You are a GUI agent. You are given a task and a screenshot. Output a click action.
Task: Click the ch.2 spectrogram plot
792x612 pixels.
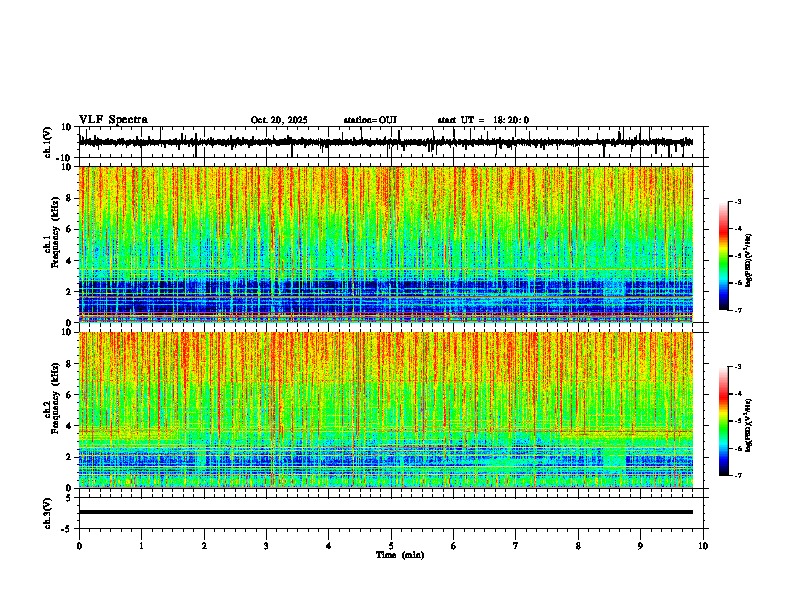coord(386,410)
